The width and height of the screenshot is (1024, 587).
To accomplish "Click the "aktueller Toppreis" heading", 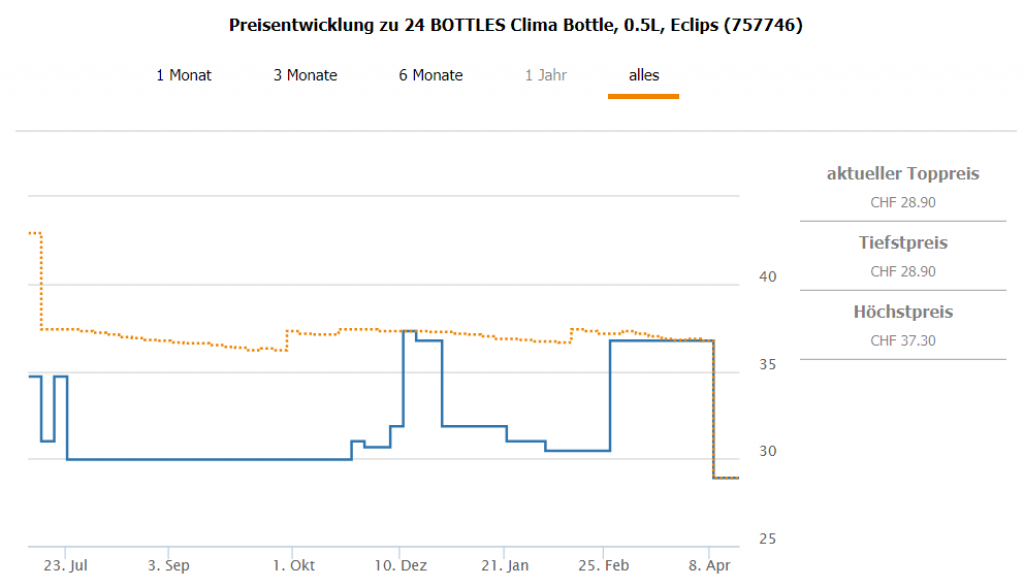I will (903, 174).
